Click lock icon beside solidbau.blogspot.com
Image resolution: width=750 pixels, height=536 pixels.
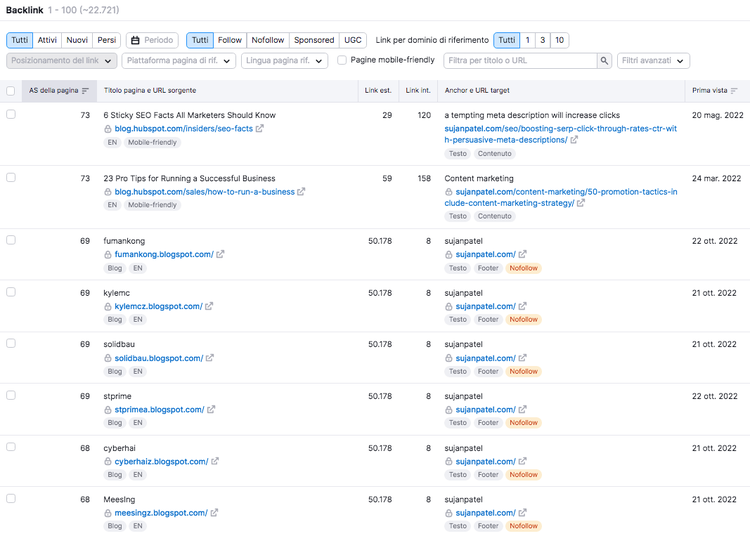pos(108,358)
